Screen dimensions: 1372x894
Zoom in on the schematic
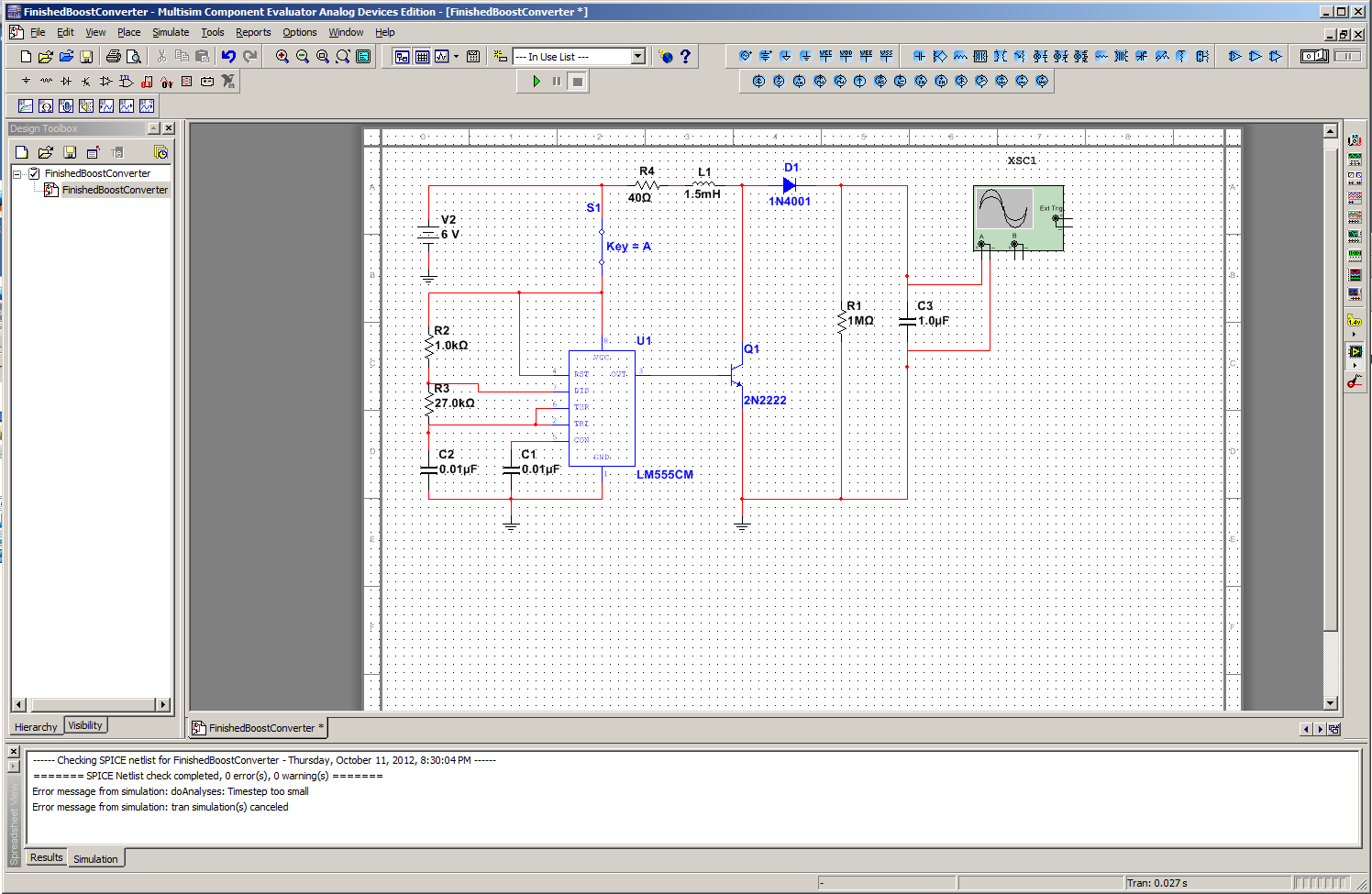(282, 56)
